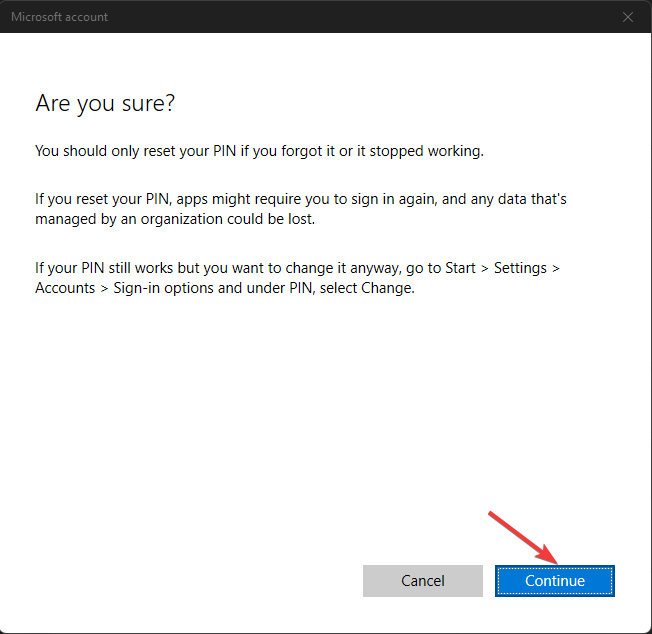Click the paragraph warning about organization data loss
Image resolution: width=652 pixels, height=634 pixels.
[x=301, y=209]
